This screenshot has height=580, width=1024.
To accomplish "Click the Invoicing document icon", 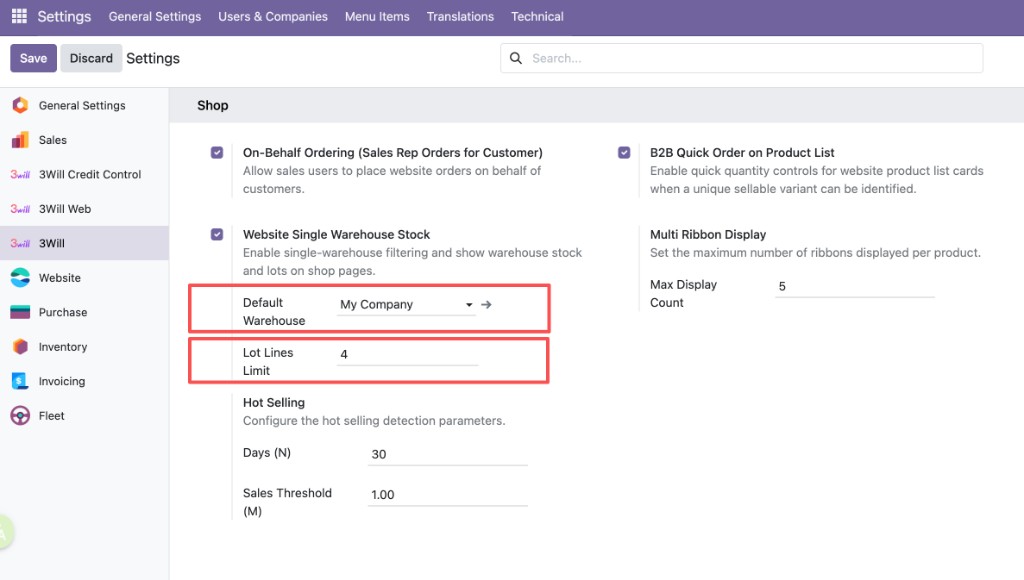I will coord(20,381).
